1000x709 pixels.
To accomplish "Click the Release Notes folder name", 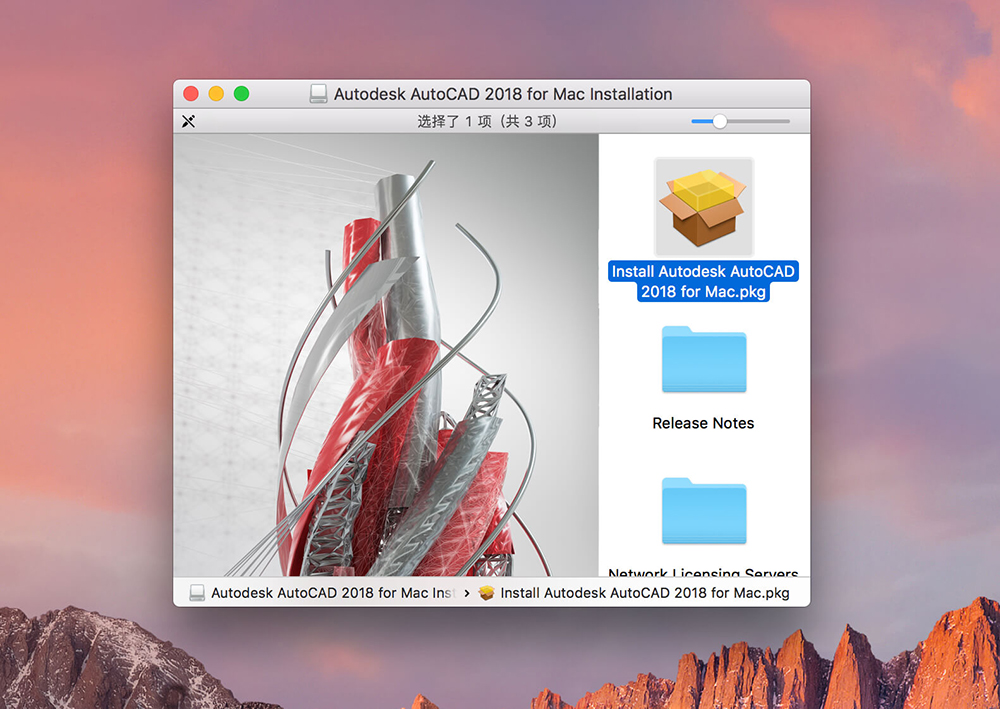I will [703, 423].
